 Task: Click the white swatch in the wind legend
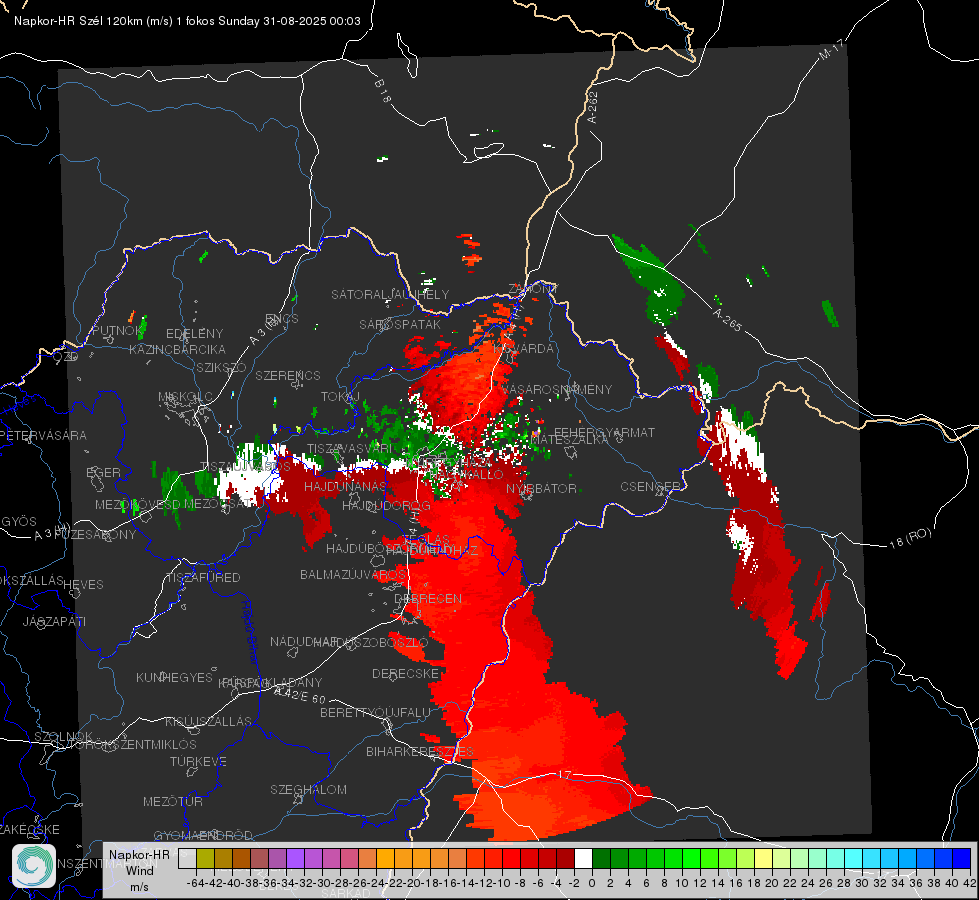[x=583, y=859]
